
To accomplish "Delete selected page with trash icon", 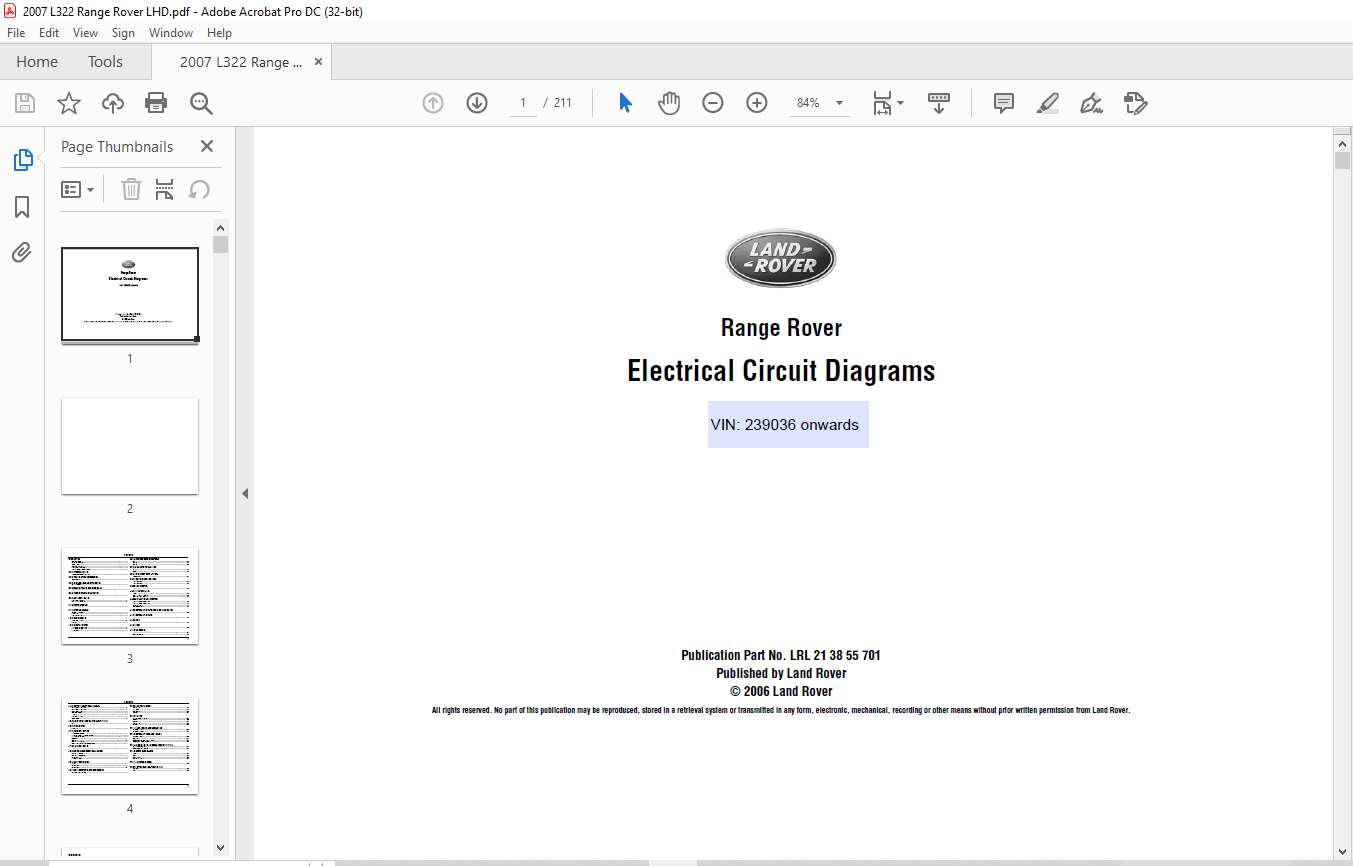I will click(131, 189).
